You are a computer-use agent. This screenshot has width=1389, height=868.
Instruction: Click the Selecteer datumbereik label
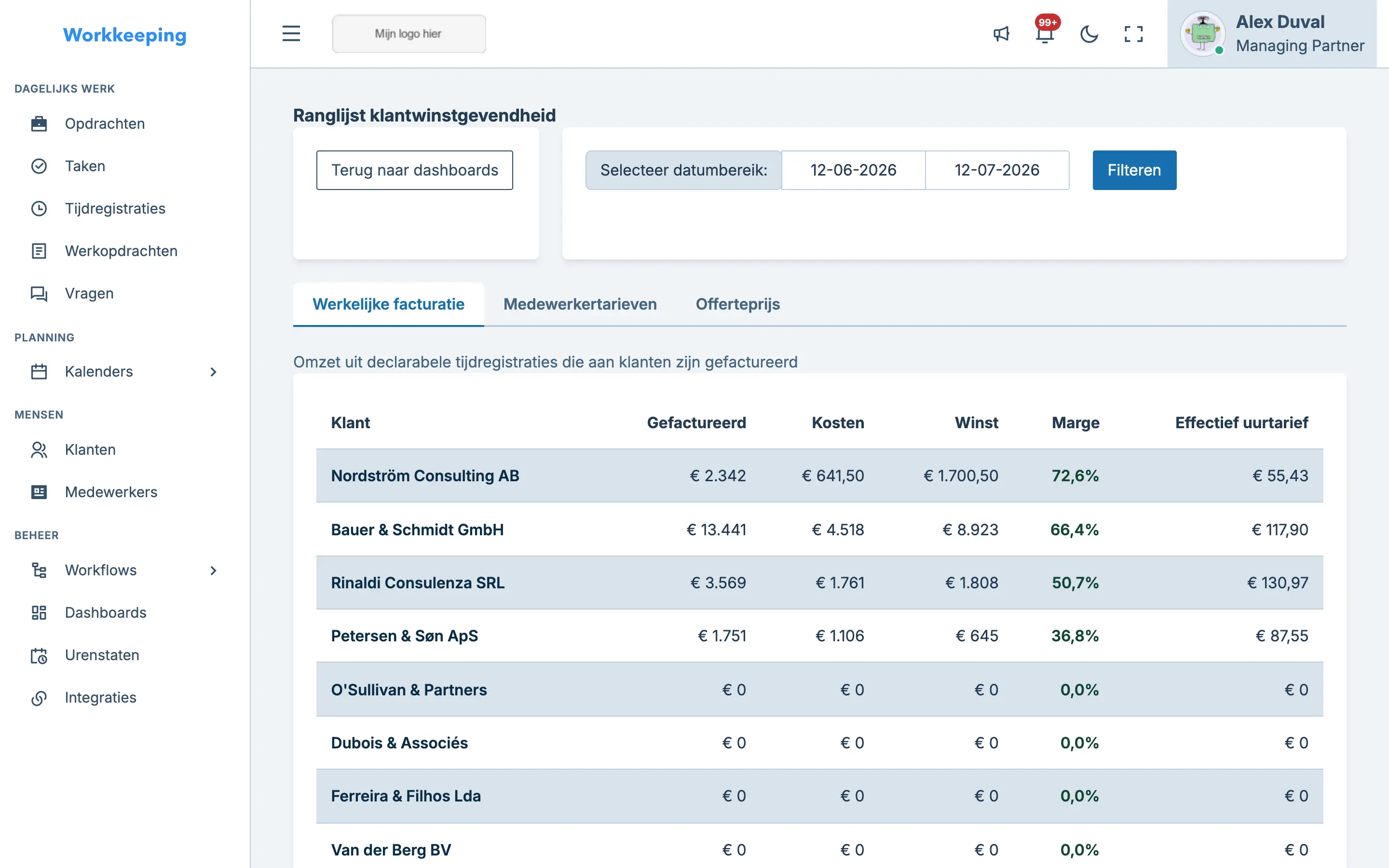[x=683, y=171]
